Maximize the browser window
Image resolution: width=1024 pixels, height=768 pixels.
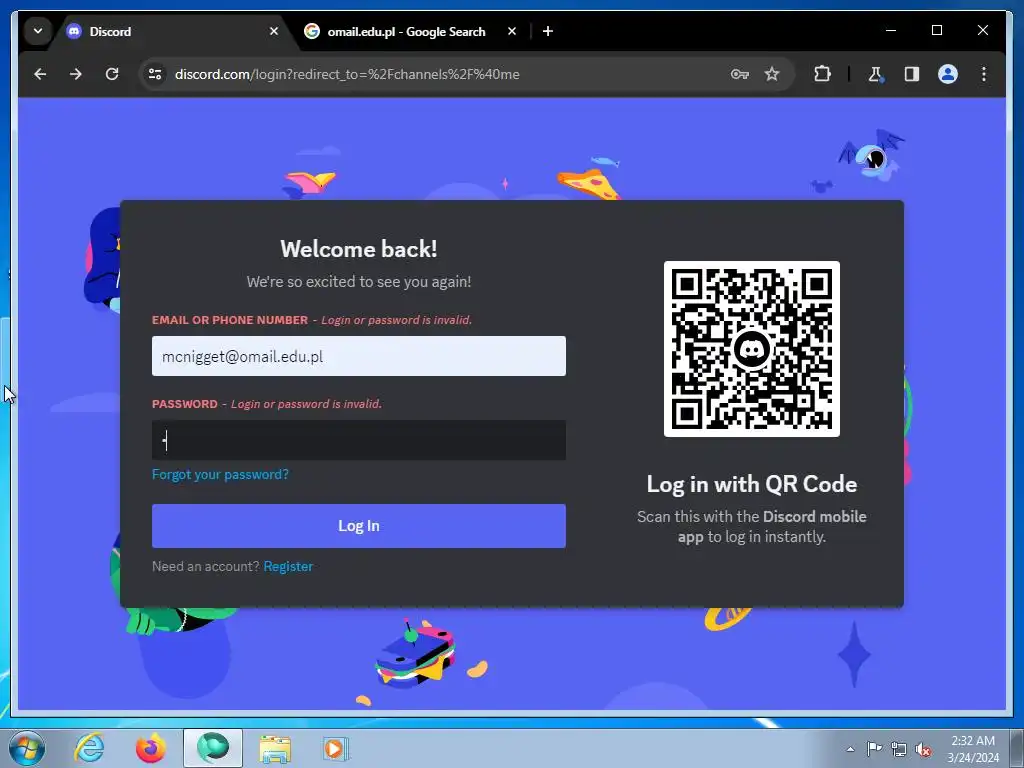pos(936,31)
